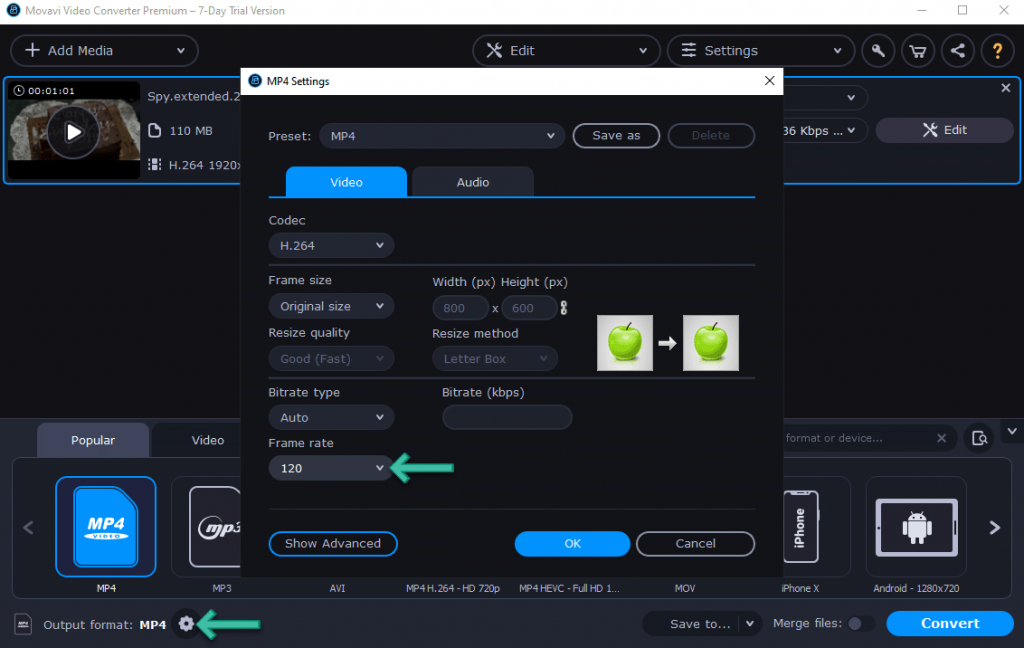
Task: Confirm settings with the OK button
Action: coord(572,544)
